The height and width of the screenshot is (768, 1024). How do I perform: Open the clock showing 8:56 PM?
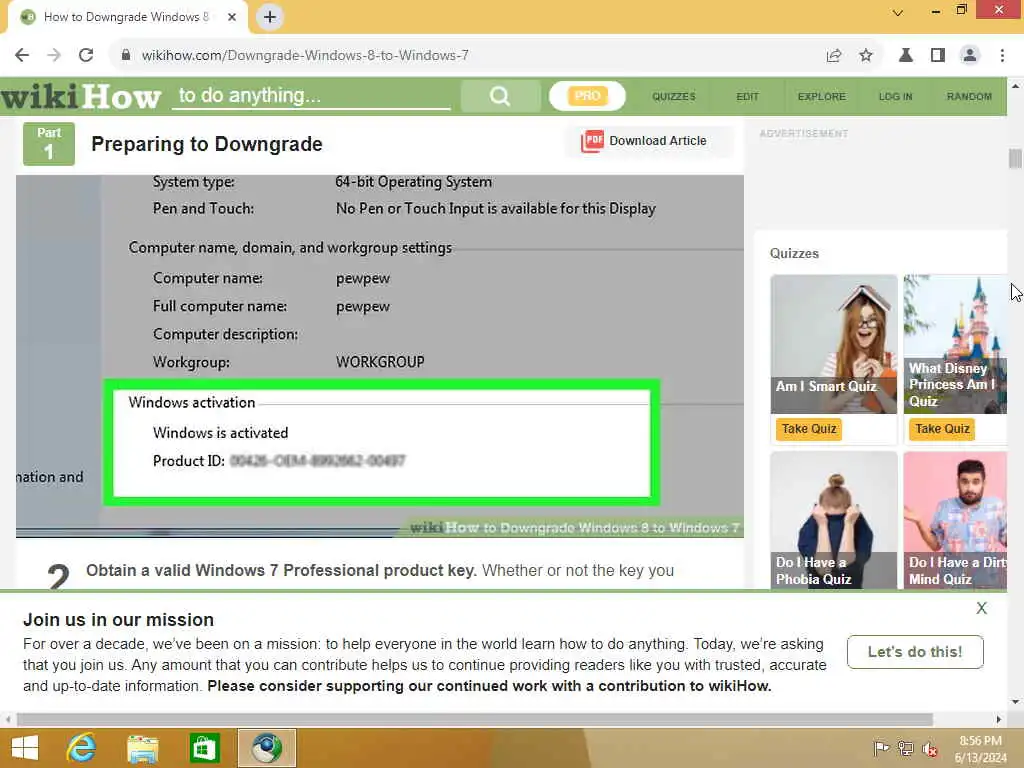981,749
